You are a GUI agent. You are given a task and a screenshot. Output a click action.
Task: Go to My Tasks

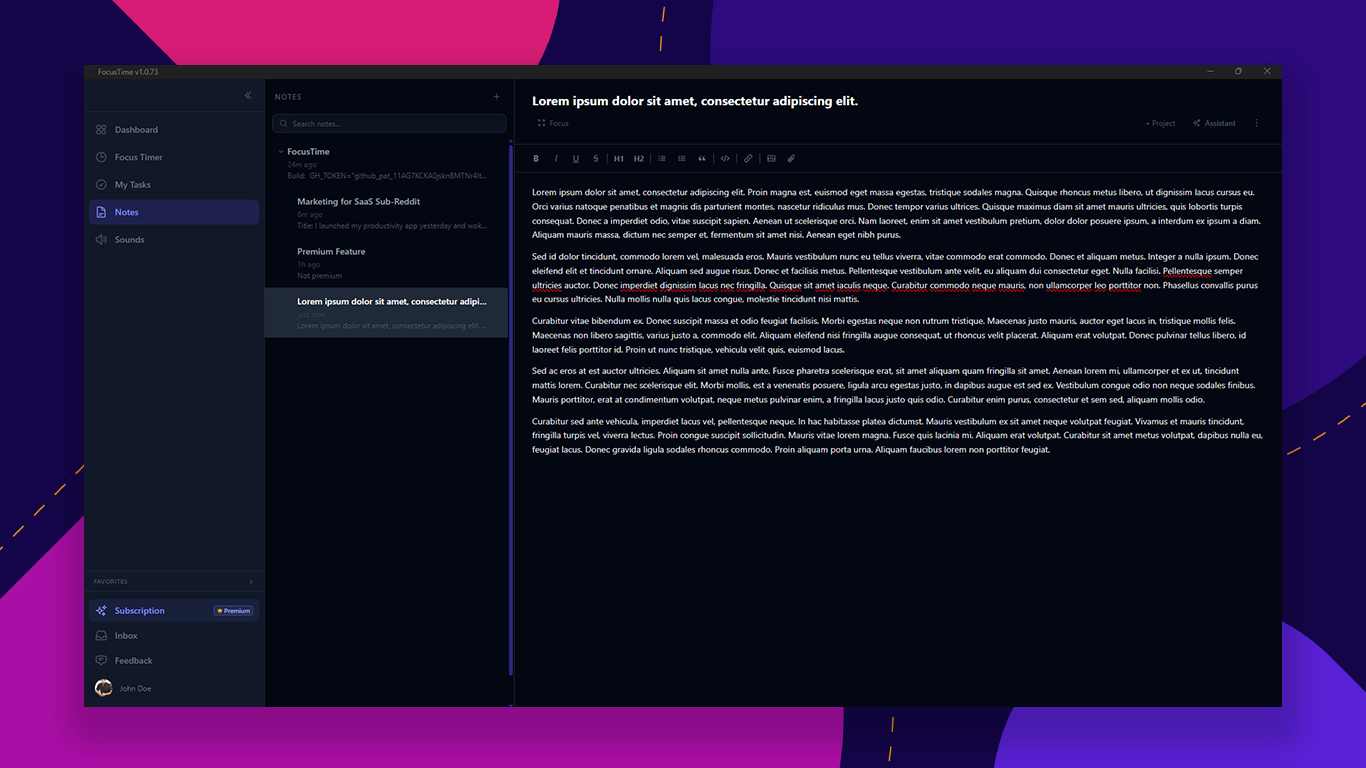(172, 185)
